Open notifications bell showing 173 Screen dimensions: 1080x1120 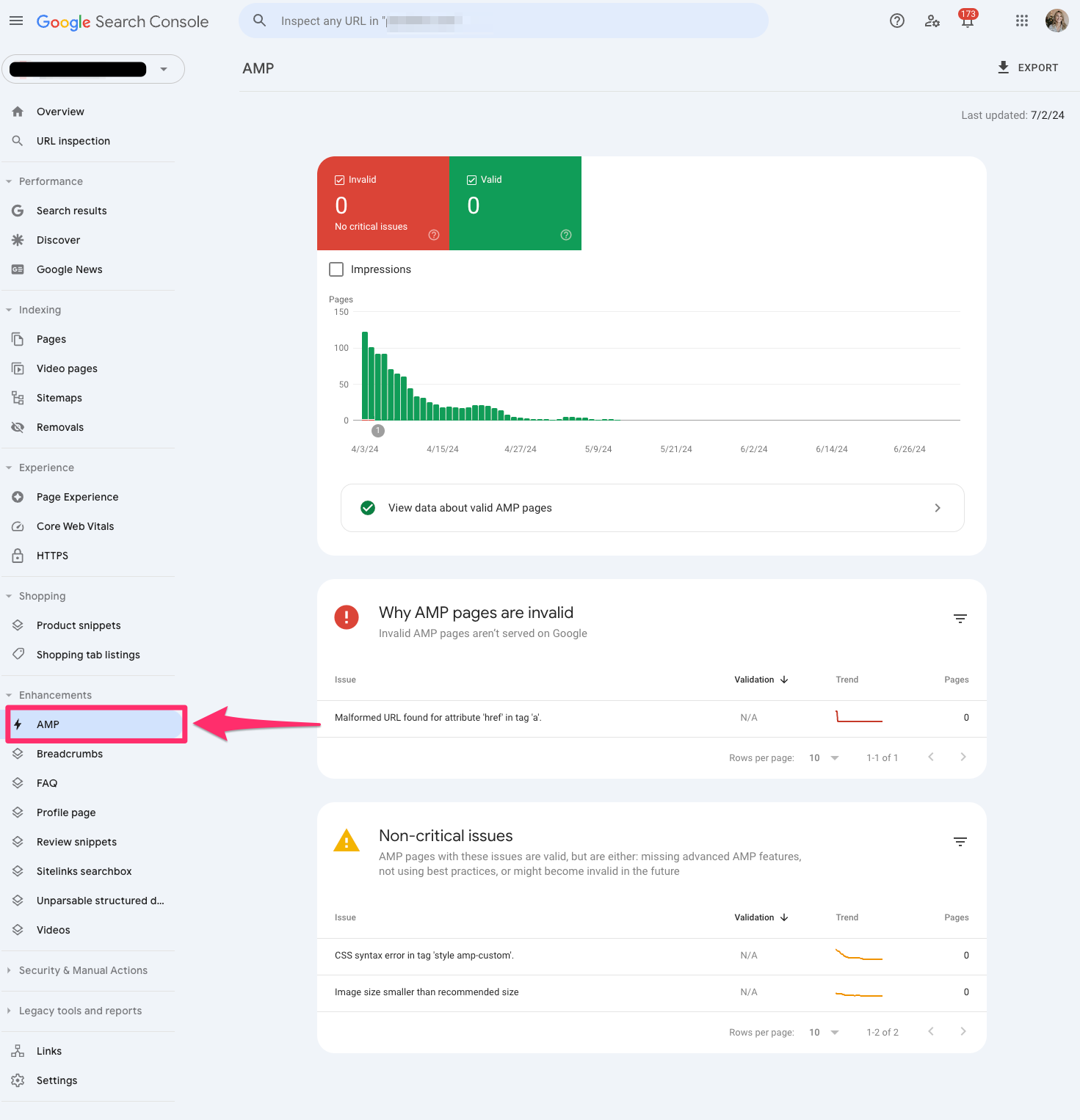point(968,20)
